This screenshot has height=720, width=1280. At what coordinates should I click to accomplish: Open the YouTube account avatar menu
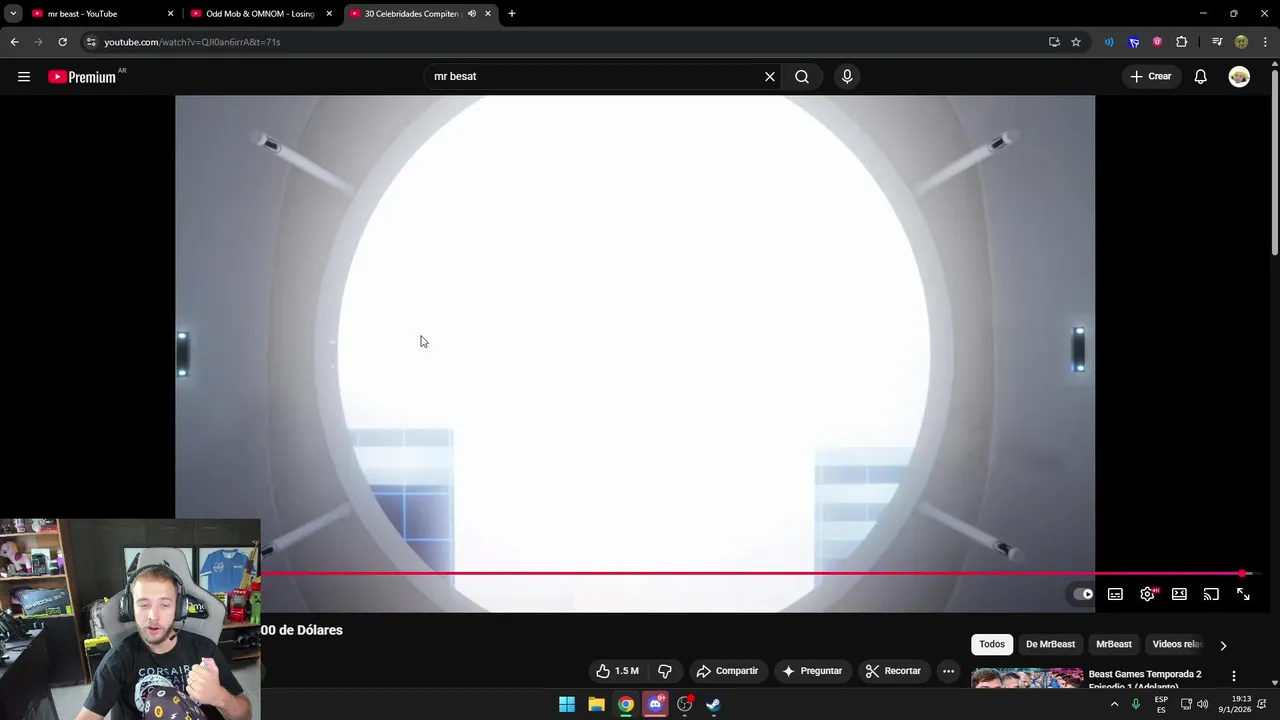pos(1239,77)
